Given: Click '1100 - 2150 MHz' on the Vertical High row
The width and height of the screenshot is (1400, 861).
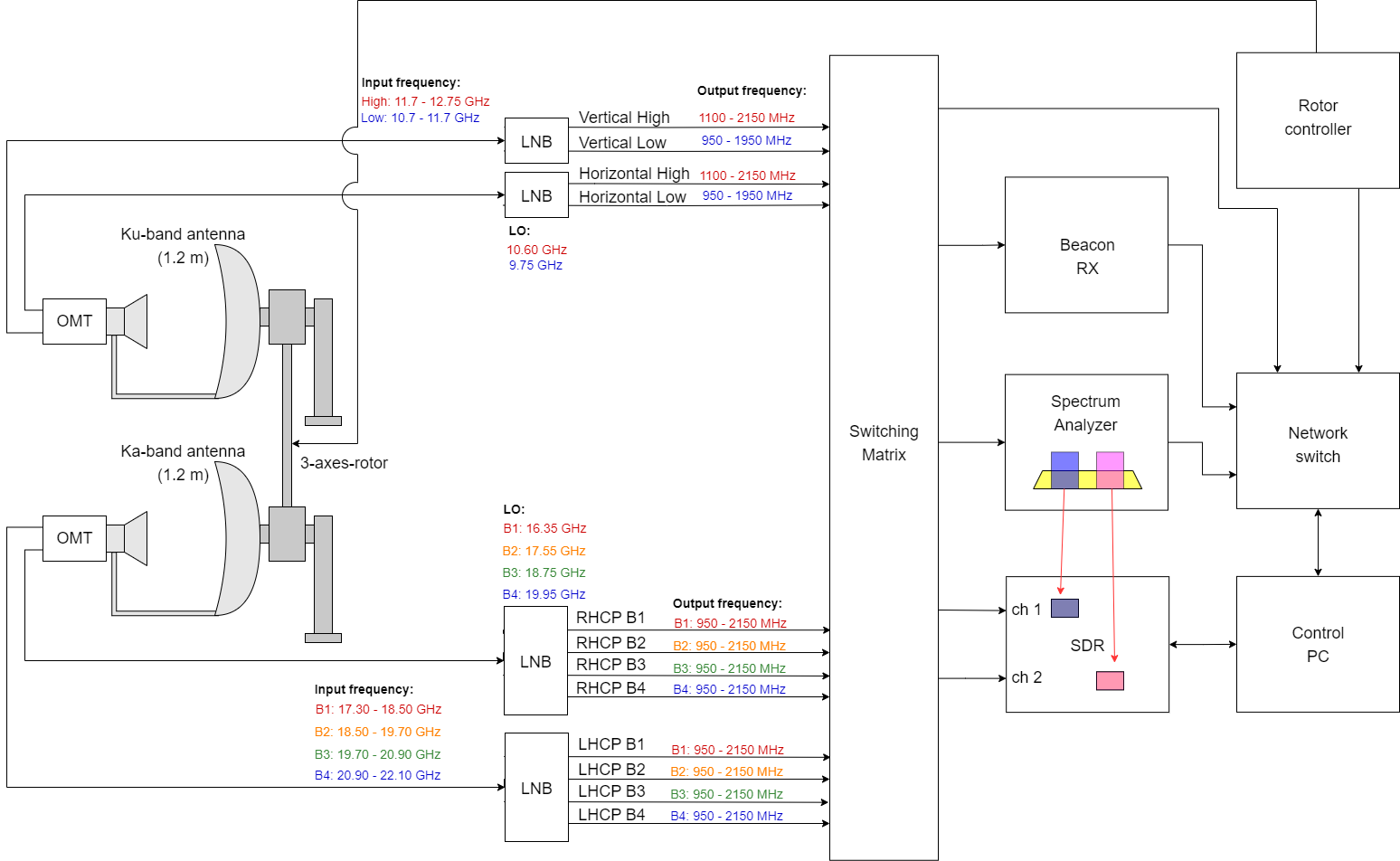Looking at the screenshot, I should [x=746, y=118].
